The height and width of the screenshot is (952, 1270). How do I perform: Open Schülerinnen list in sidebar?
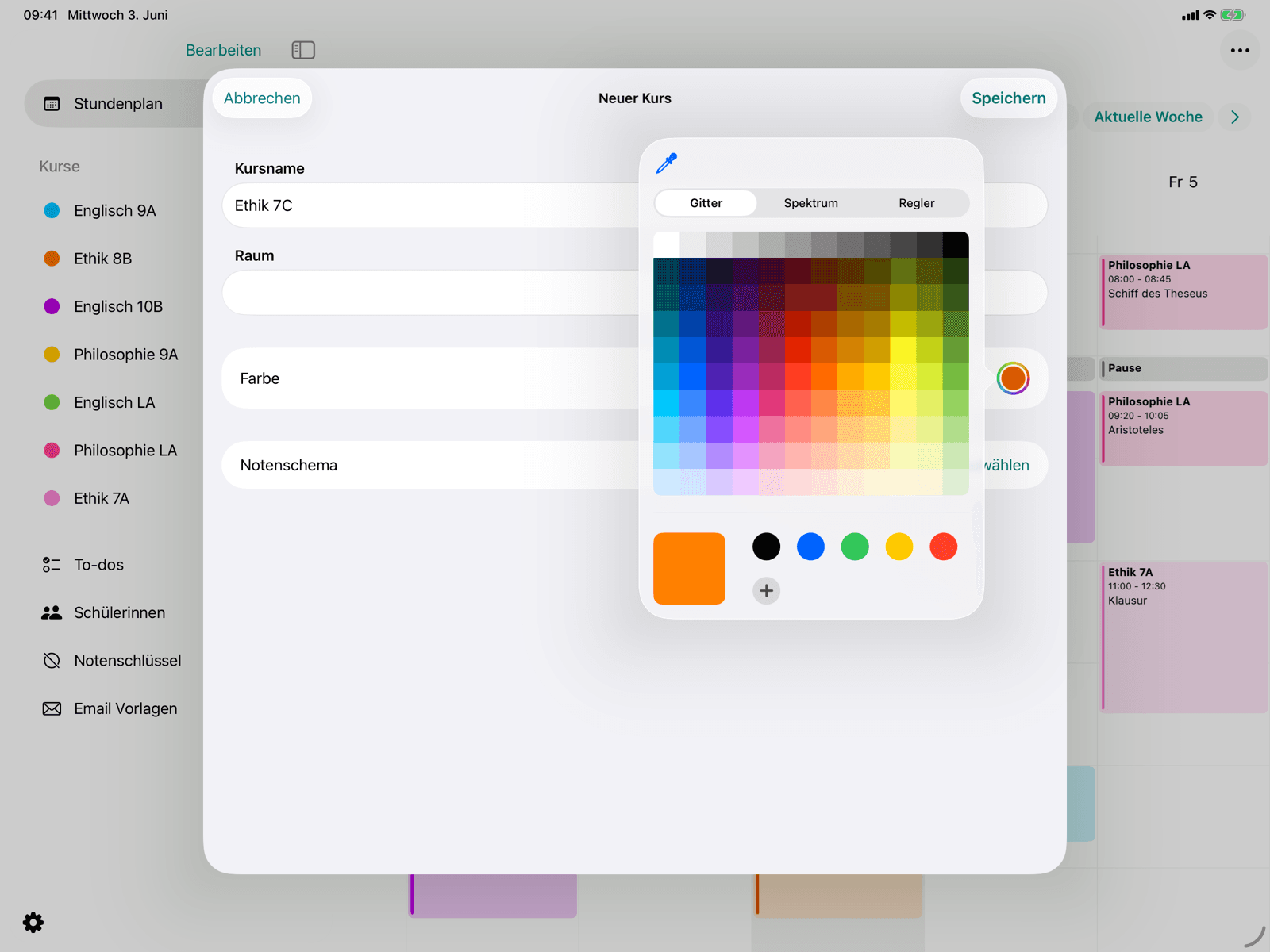coord(119,612)
